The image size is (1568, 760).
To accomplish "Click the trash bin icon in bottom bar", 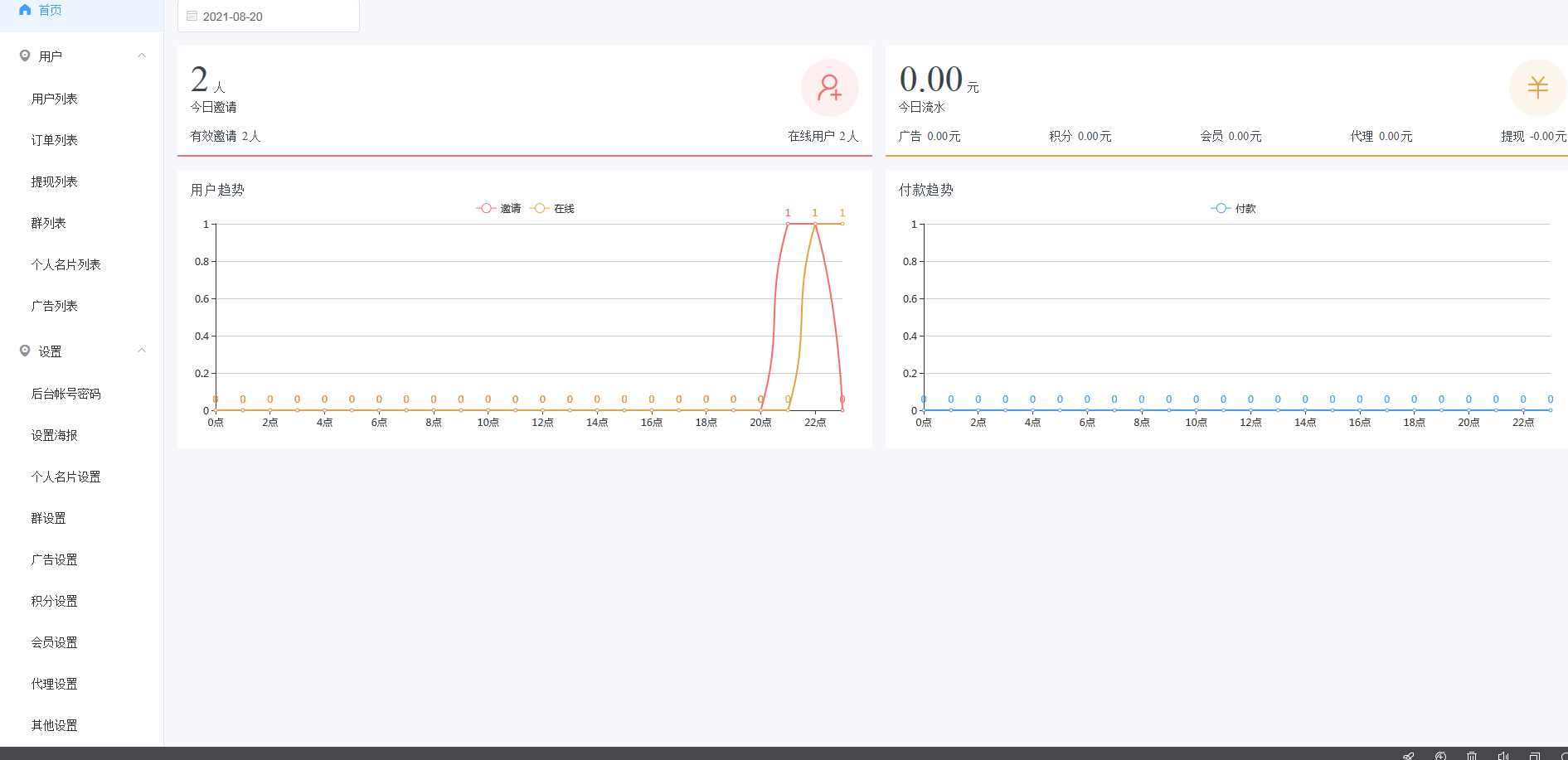I will [1472, 755].
